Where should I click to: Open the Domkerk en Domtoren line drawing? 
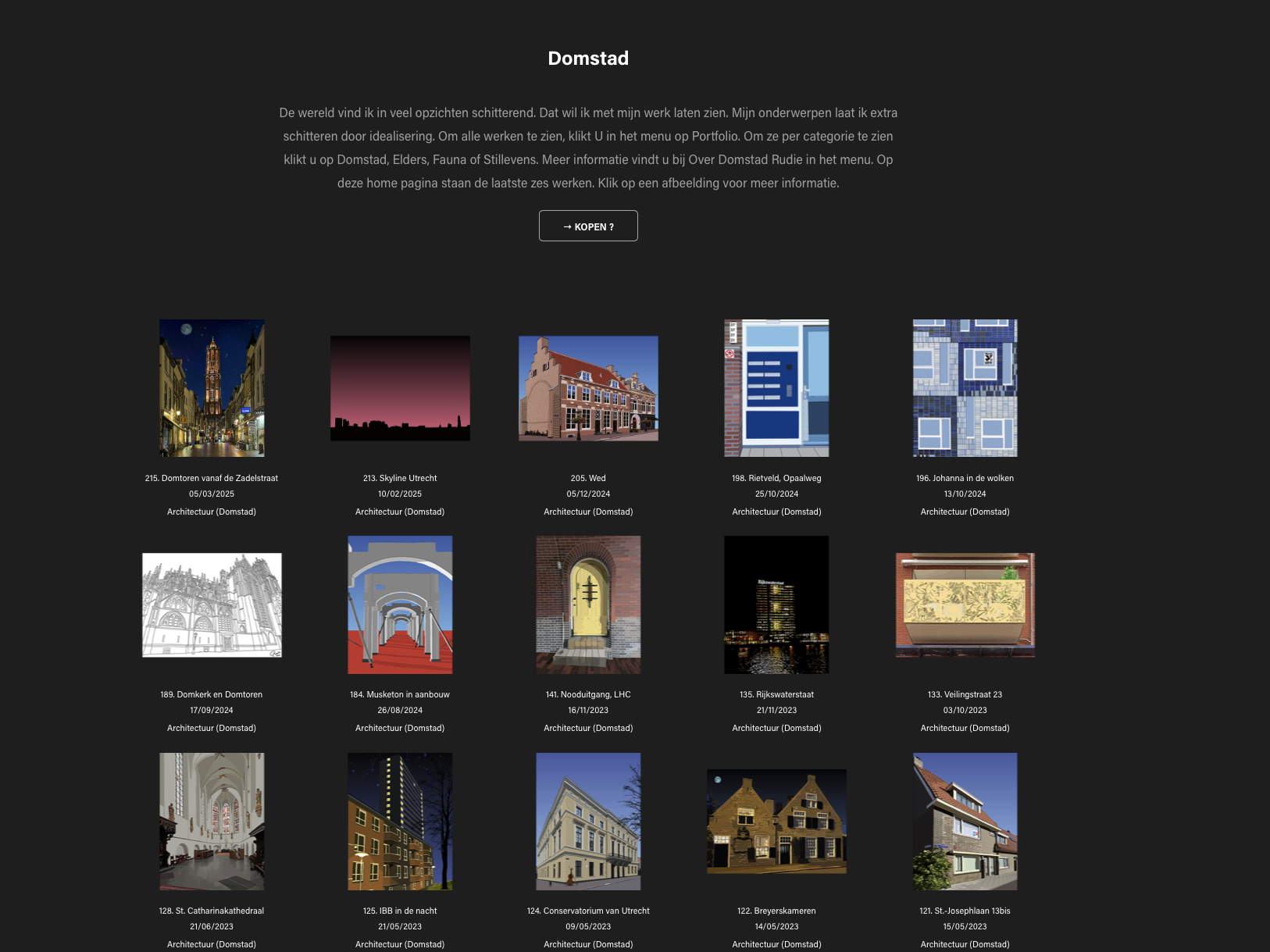coord(212,605)
